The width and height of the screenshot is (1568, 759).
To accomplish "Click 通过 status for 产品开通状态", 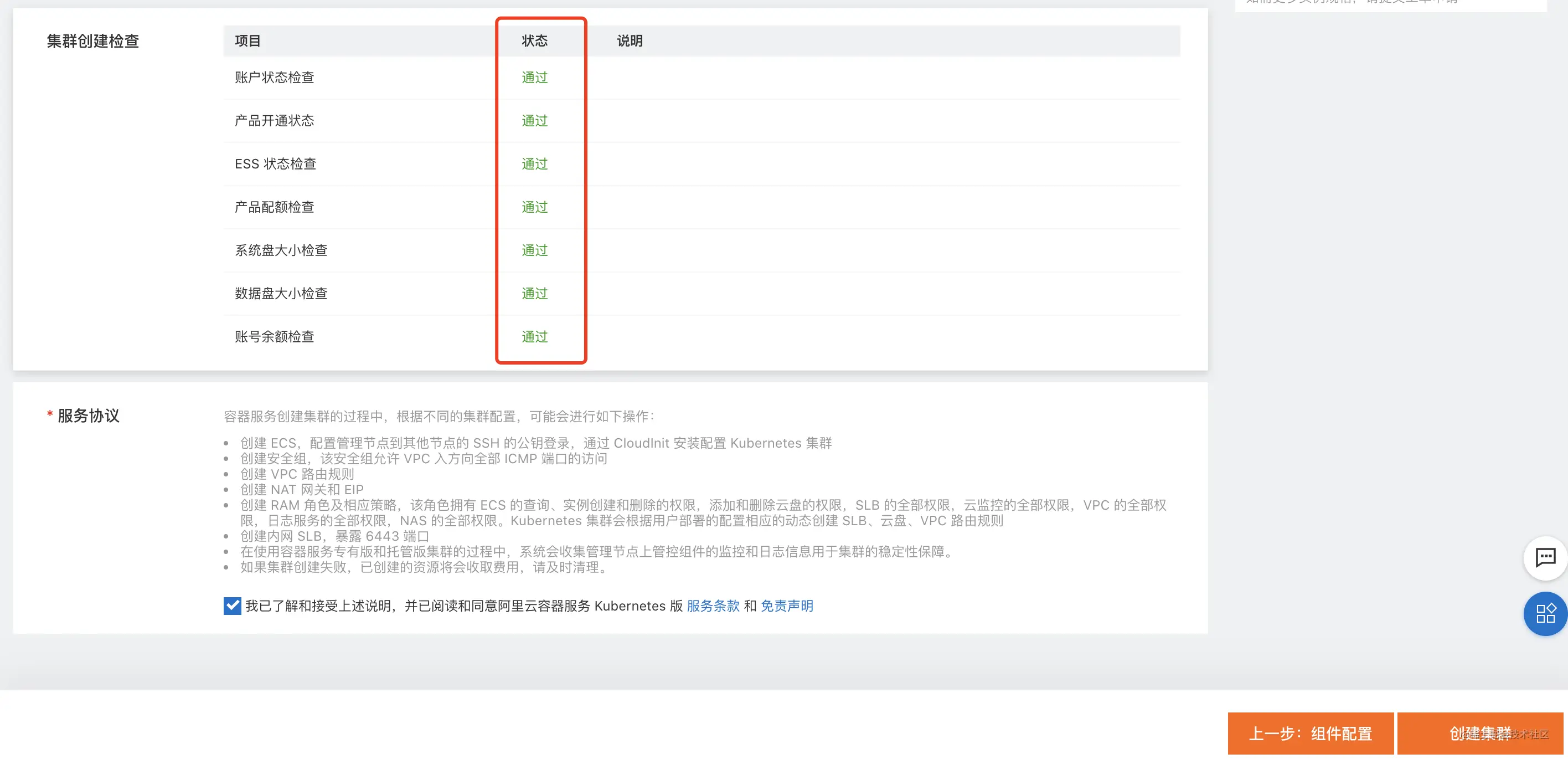I will point(534,121).
